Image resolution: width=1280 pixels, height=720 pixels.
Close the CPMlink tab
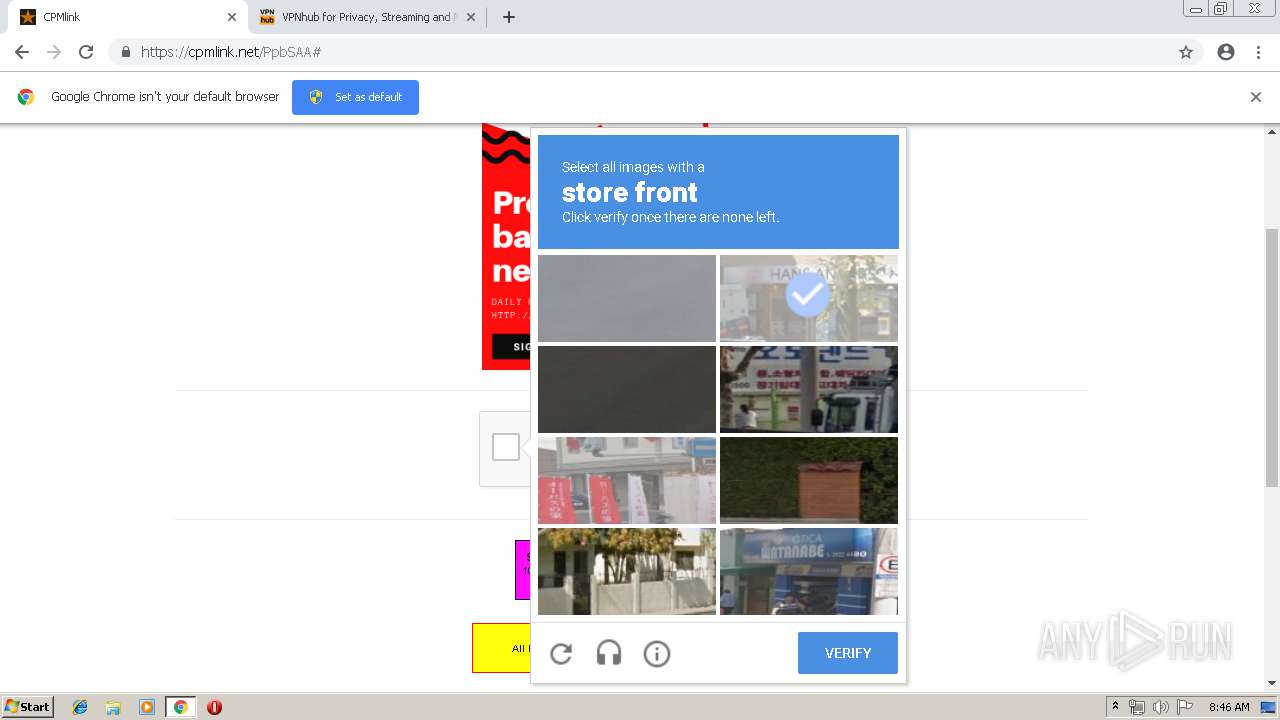[232, 17]
